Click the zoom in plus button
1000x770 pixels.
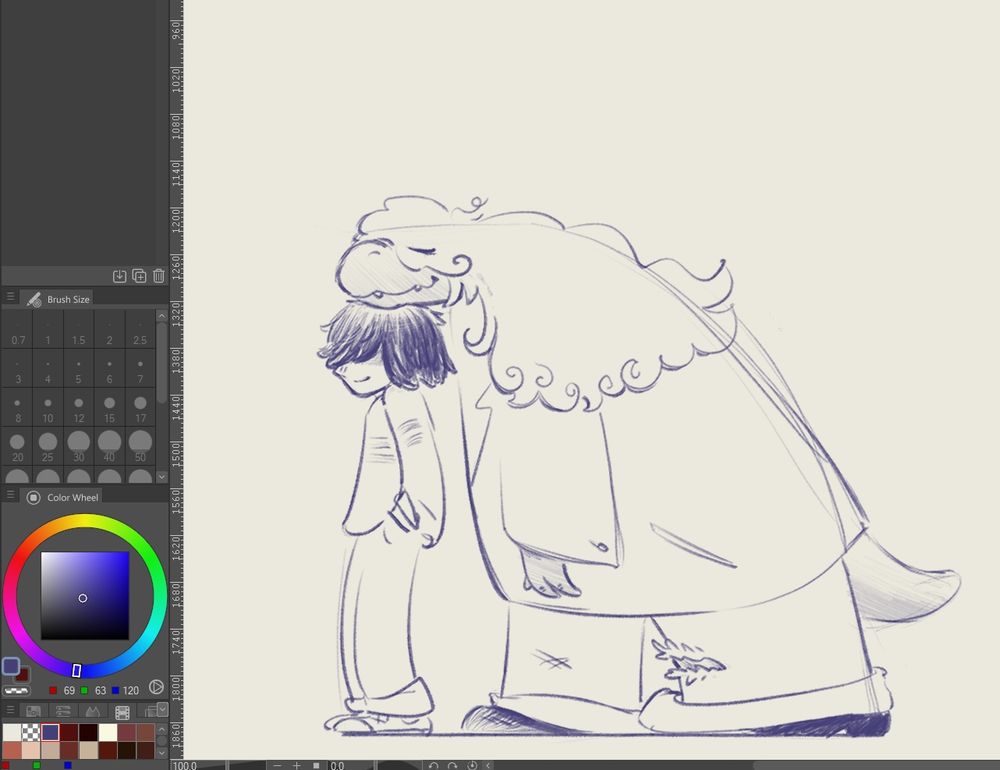click(x=297, y=765)
